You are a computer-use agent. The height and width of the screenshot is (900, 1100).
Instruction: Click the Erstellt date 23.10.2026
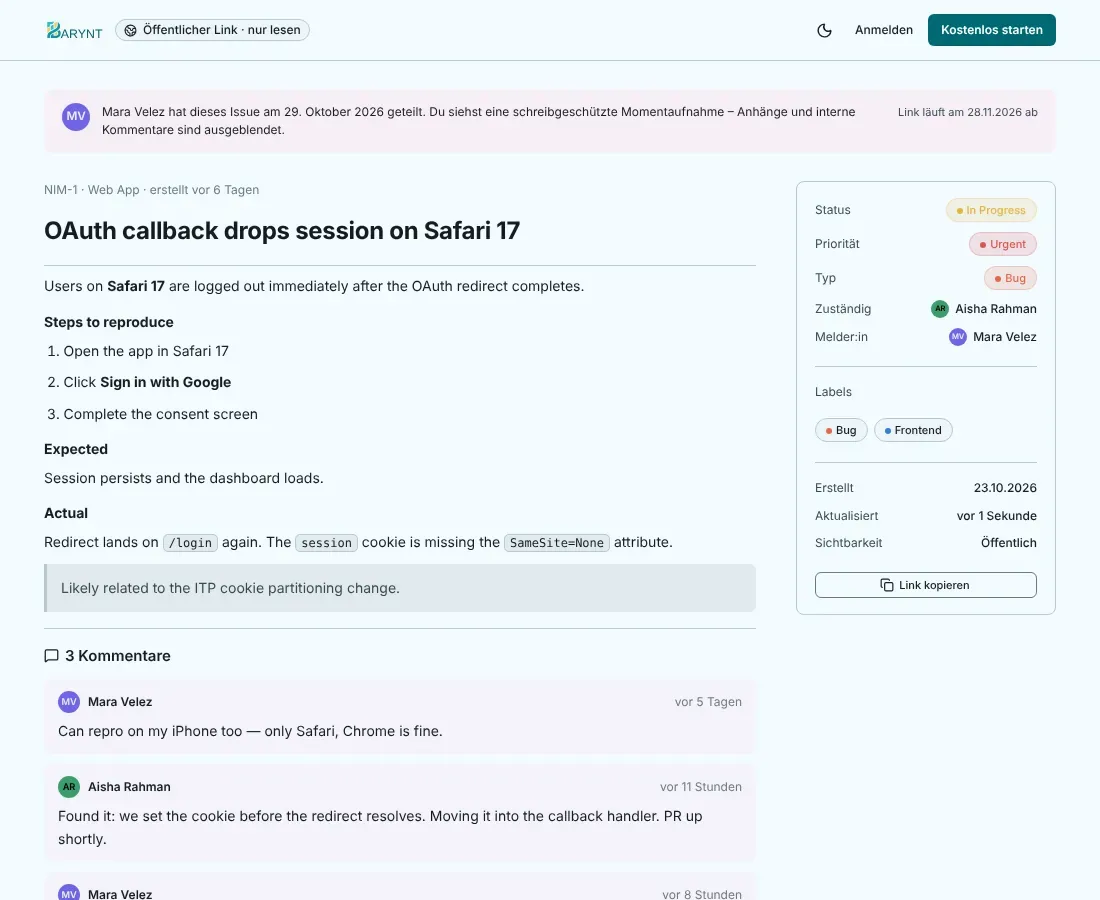(x=1005, y=488)
